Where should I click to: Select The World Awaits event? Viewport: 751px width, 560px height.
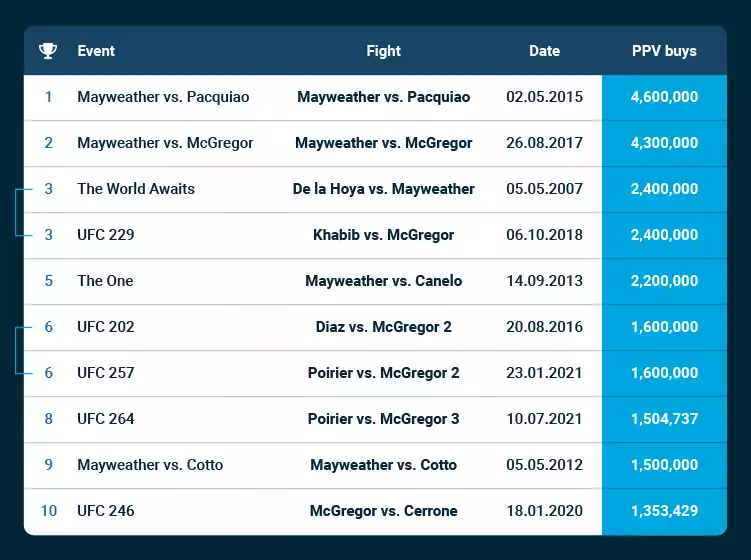(136, 189)
